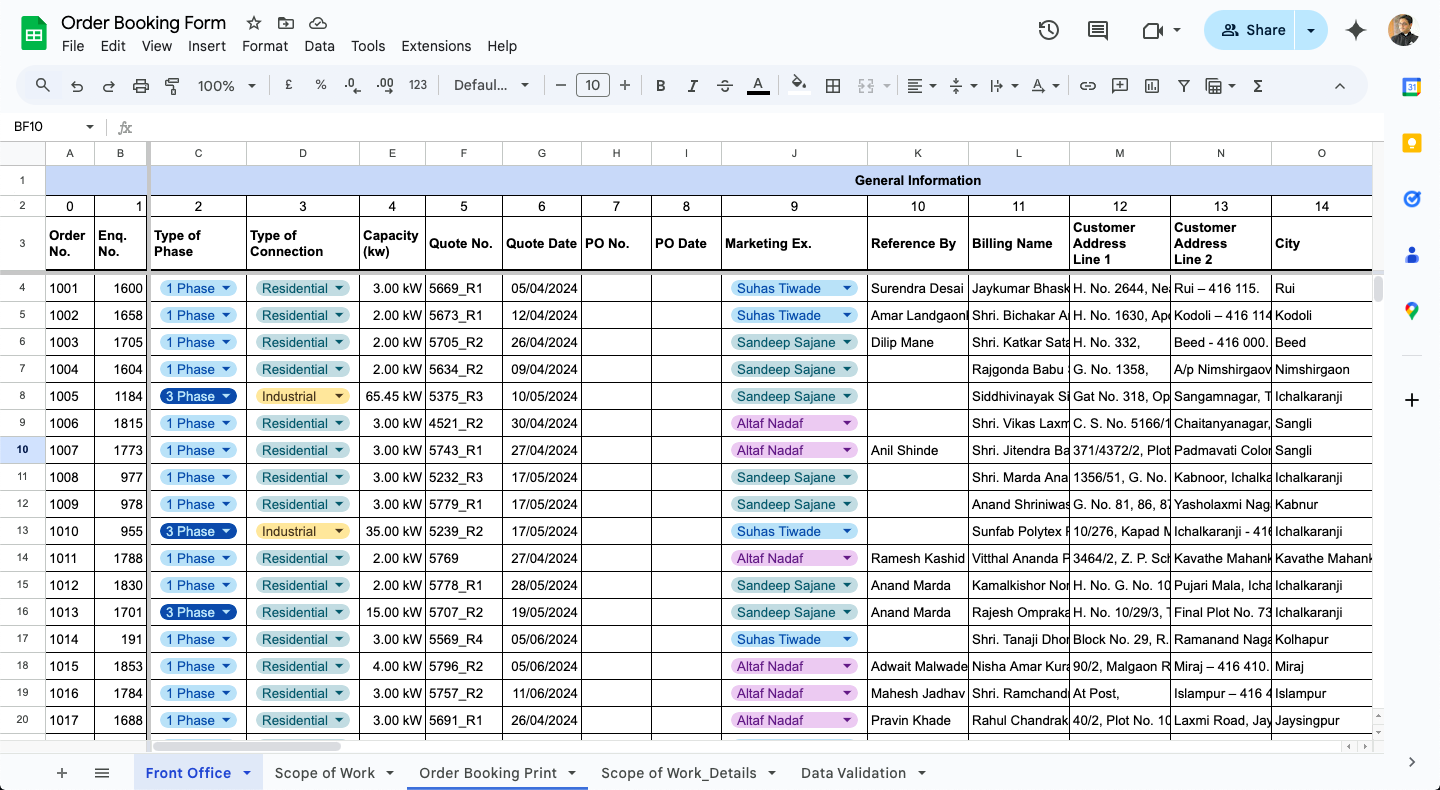The height and width of the screenshot is (790, 1440).
Task: Open the Insert menu
Action: (x=207, y=46)
